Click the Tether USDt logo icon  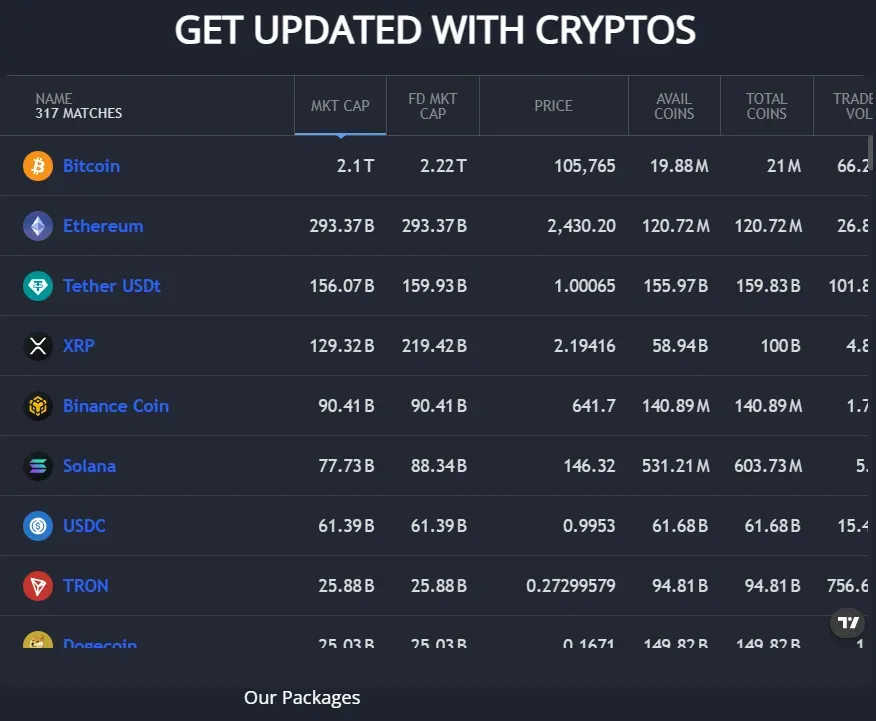click(38, 286)
